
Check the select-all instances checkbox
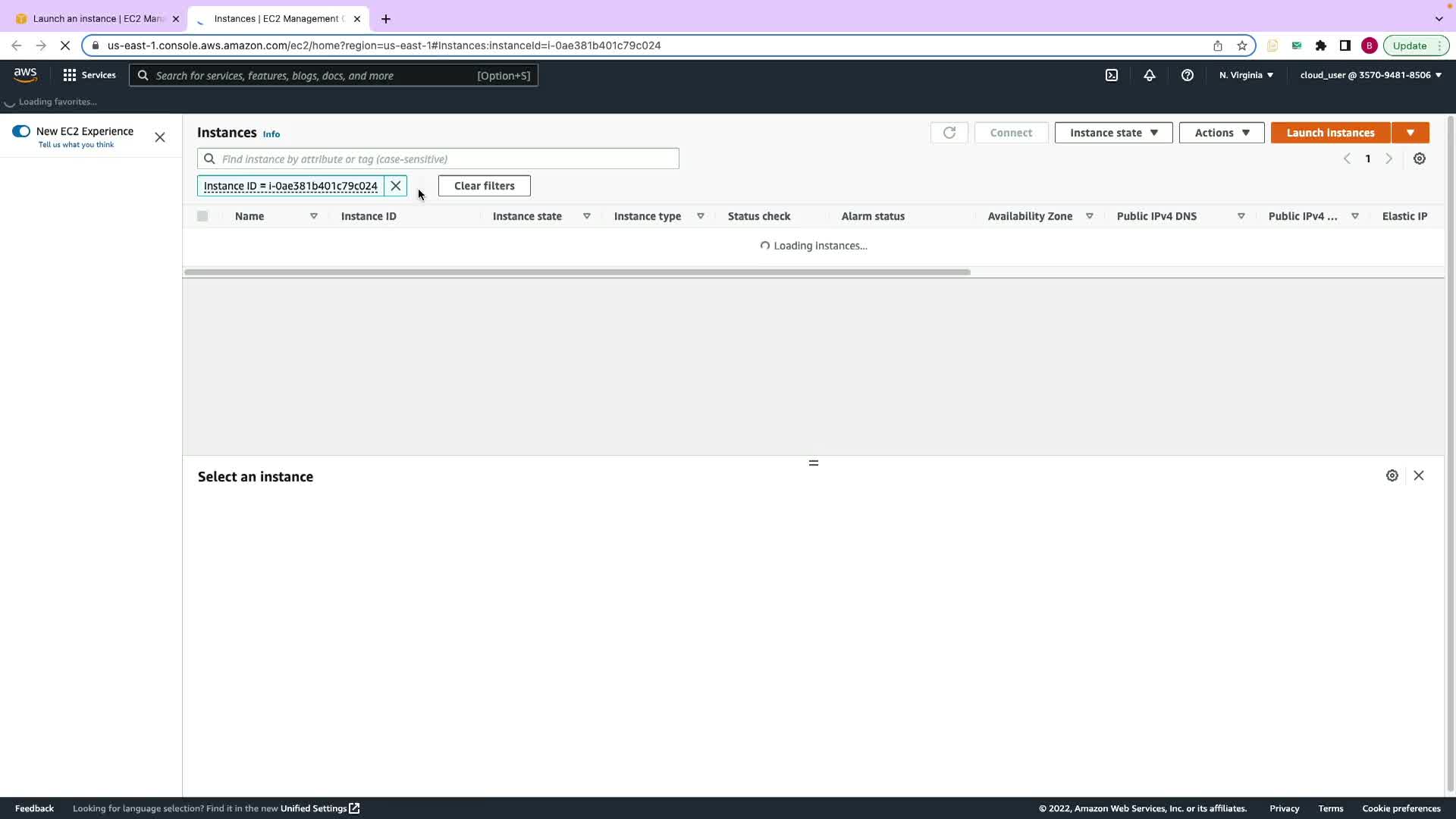[x=202, y=216]
